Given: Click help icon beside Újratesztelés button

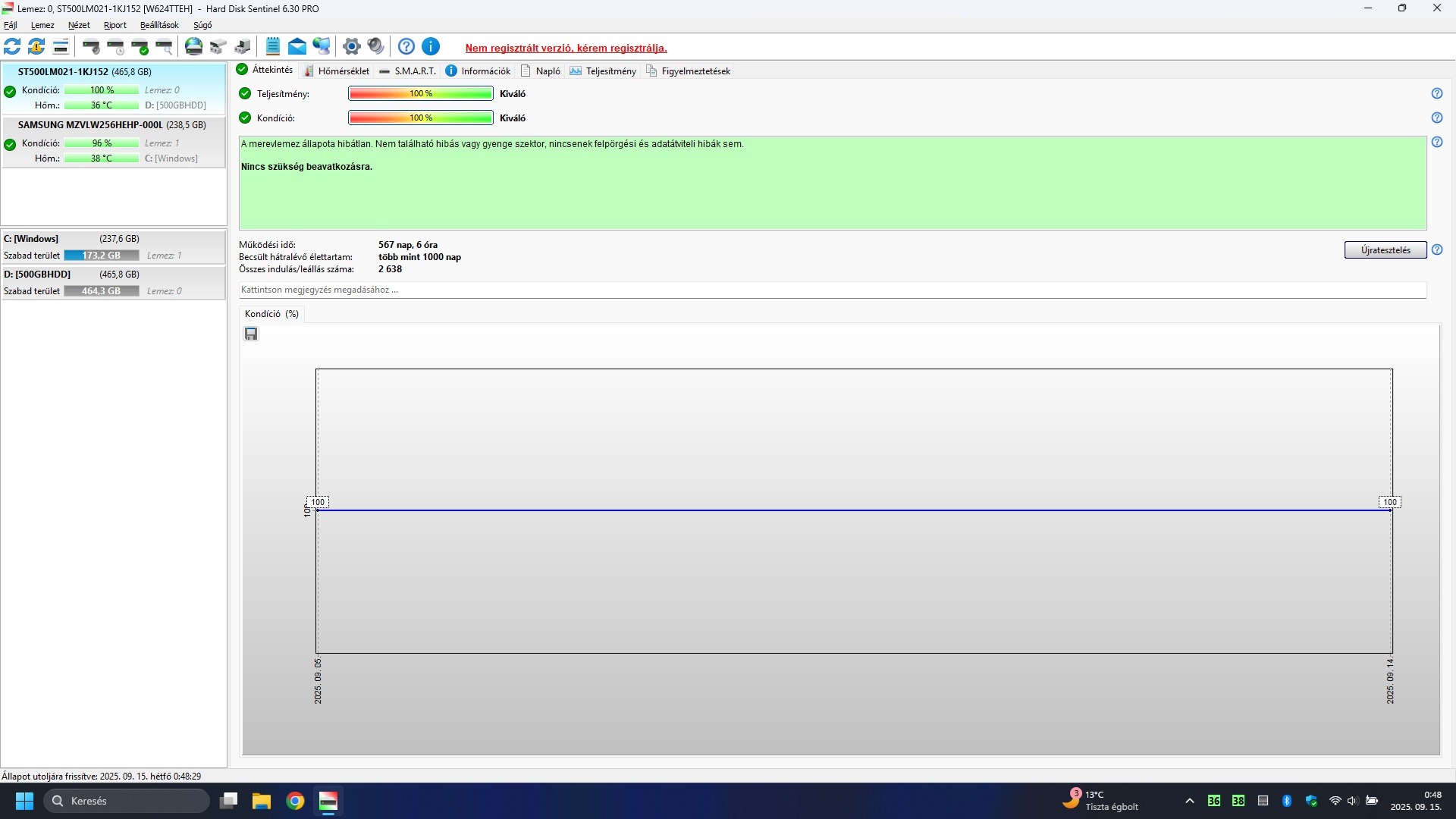Looking at the screenshot, I should coord(1437,250).
